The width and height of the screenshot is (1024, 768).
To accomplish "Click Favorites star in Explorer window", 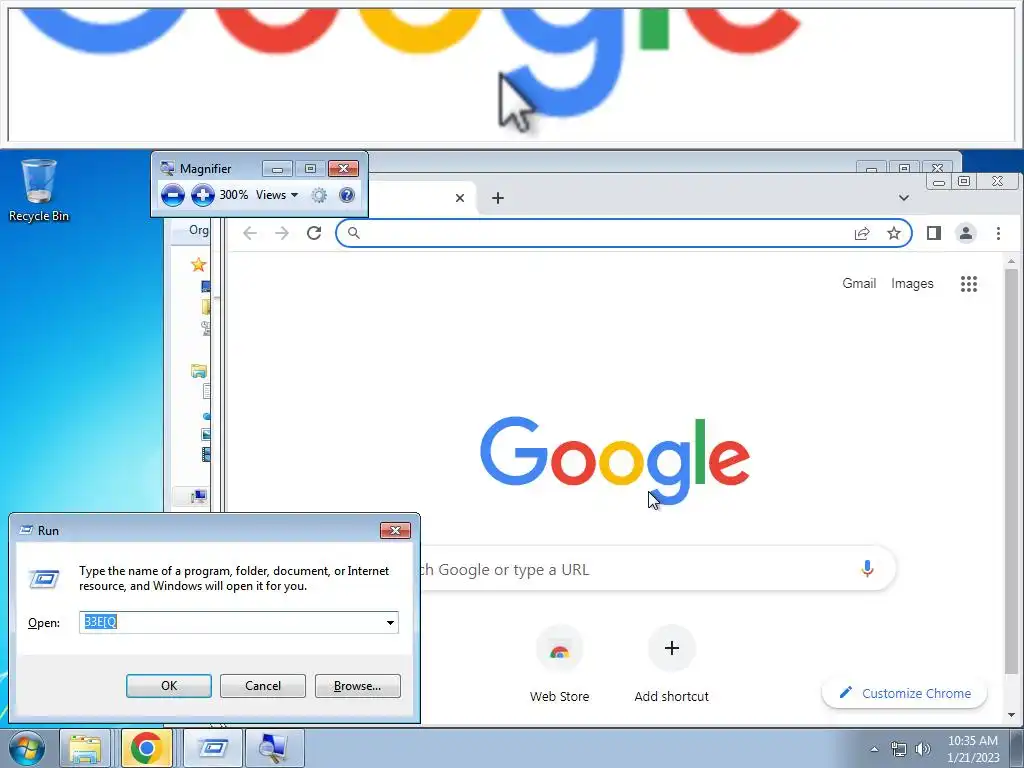I will [198, 264].
